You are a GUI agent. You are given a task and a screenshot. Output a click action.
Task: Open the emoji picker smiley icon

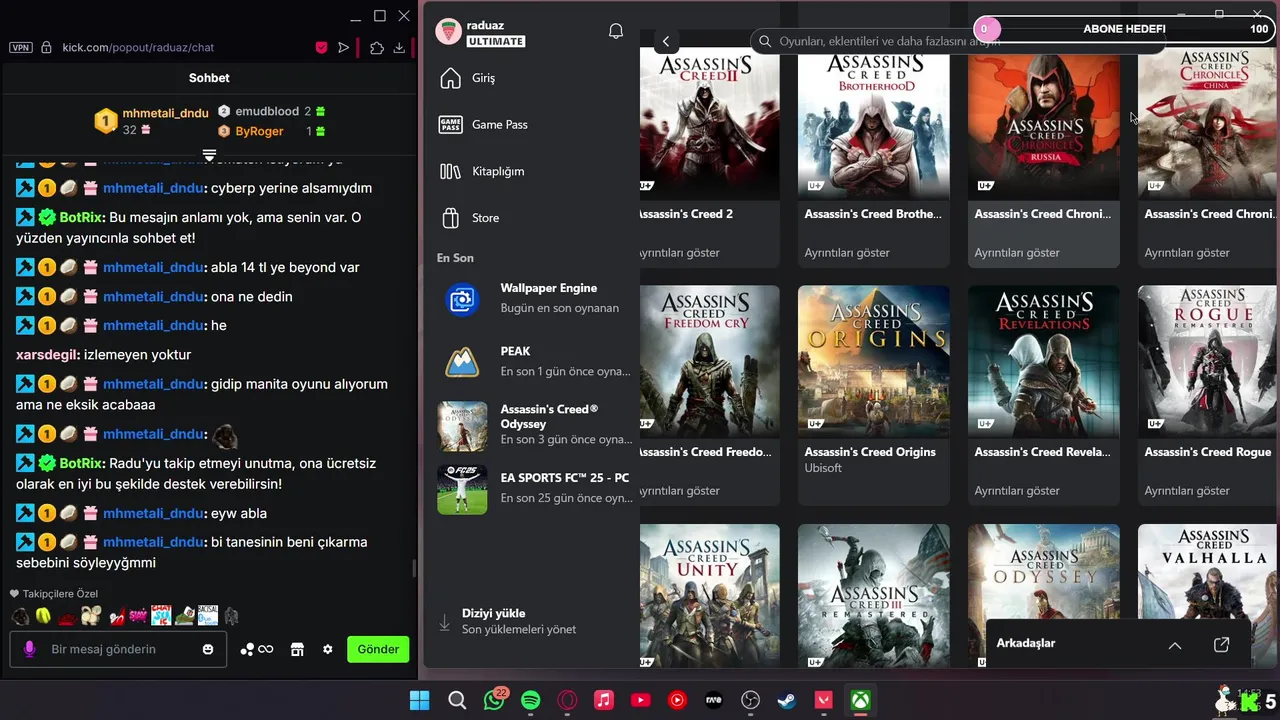point(208,649)
